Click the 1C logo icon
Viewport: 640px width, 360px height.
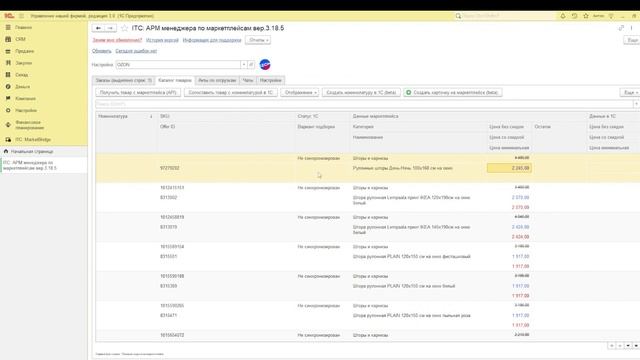9,16
